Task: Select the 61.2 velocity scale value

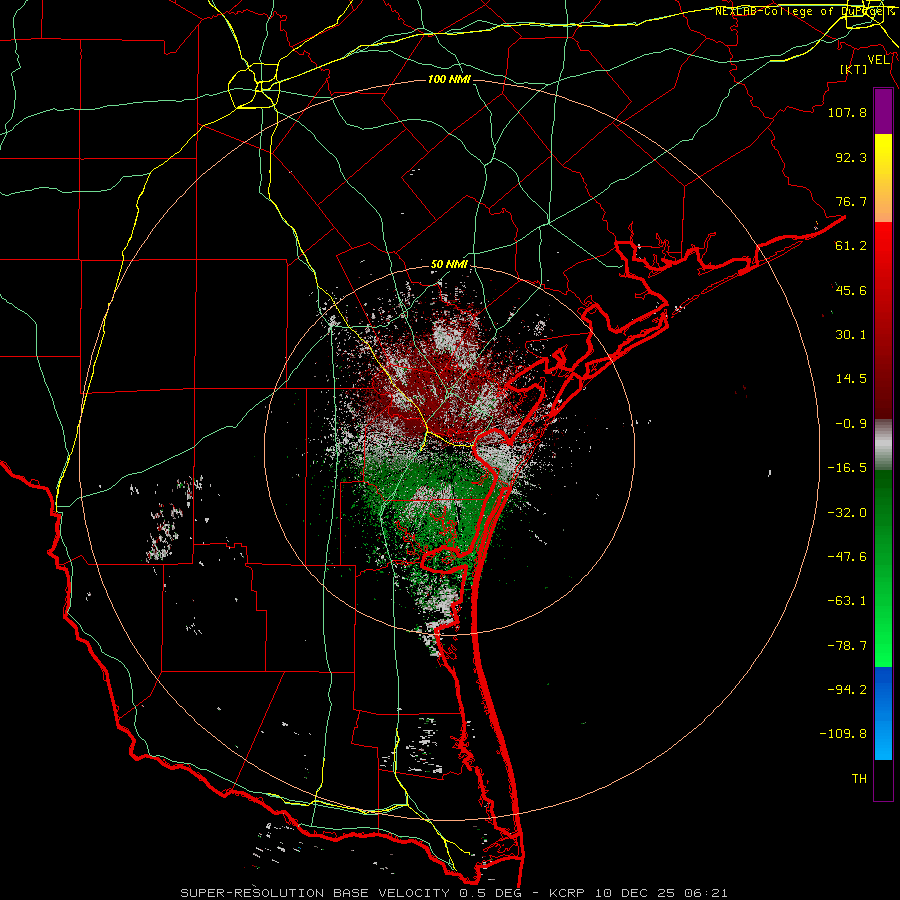Action: click(x=851, y=246)
